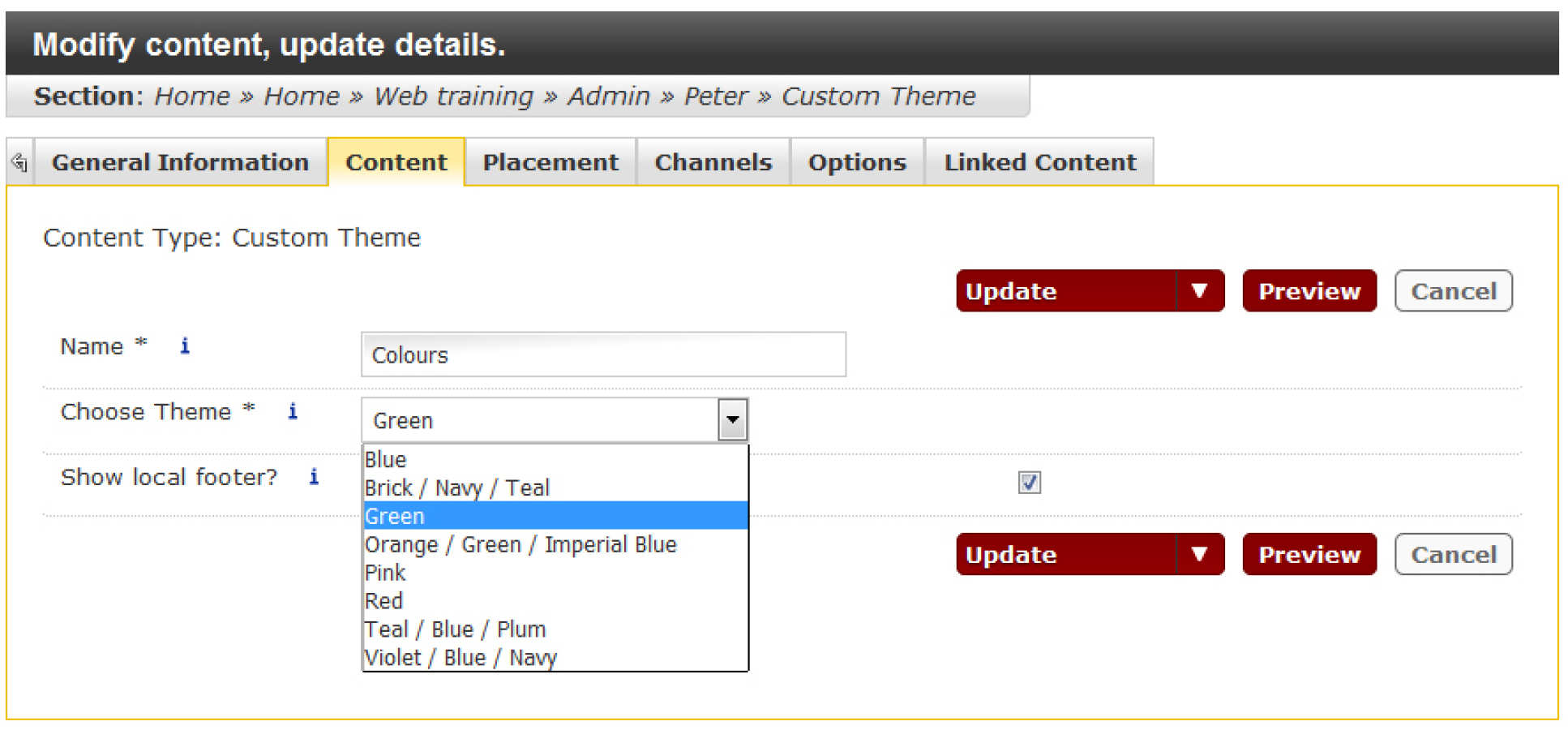Choose the Pink theme option
Viewport: 1568px width, 730px height.
386,573
